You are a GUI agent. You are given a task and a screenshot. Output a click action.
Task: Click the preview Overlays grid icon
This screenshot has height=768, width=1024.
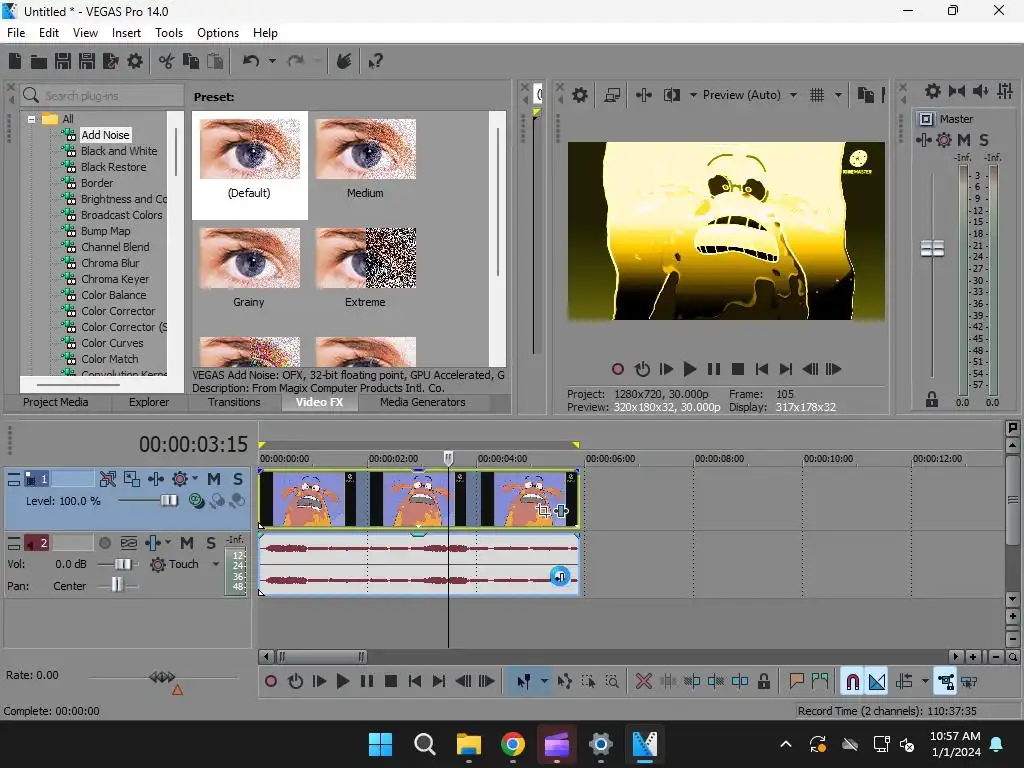[x=817, y=95]
